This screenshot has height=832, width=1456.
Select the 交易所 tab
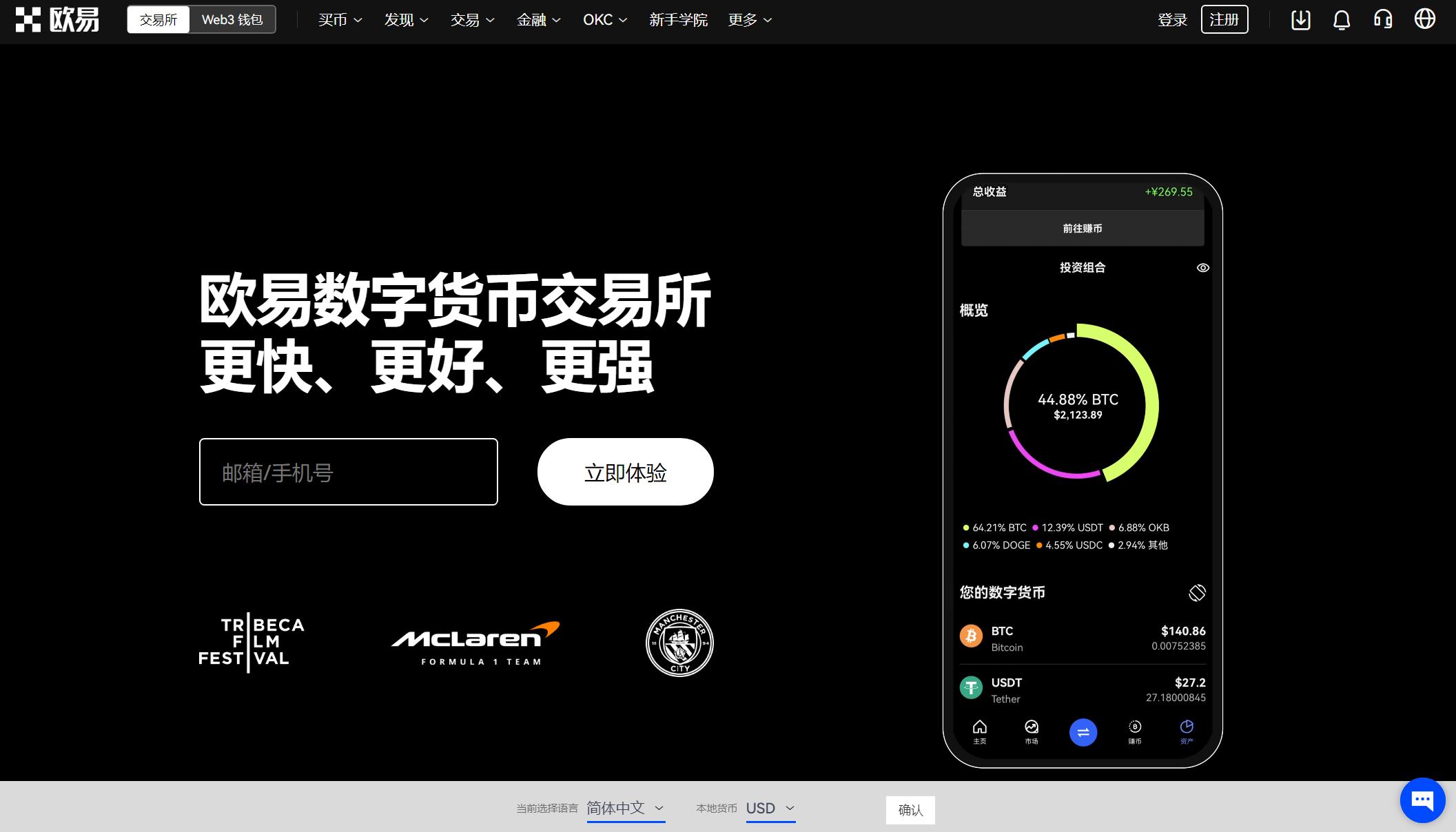pos(157,19)
